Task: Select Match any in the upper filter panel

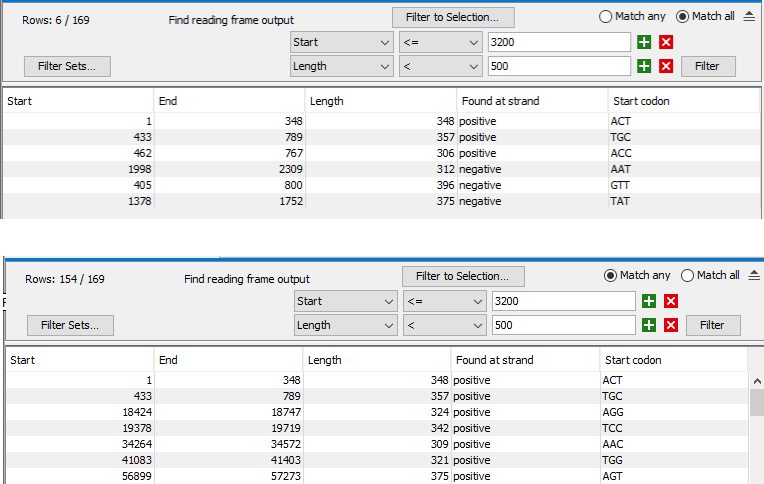Action: point(606,17)
